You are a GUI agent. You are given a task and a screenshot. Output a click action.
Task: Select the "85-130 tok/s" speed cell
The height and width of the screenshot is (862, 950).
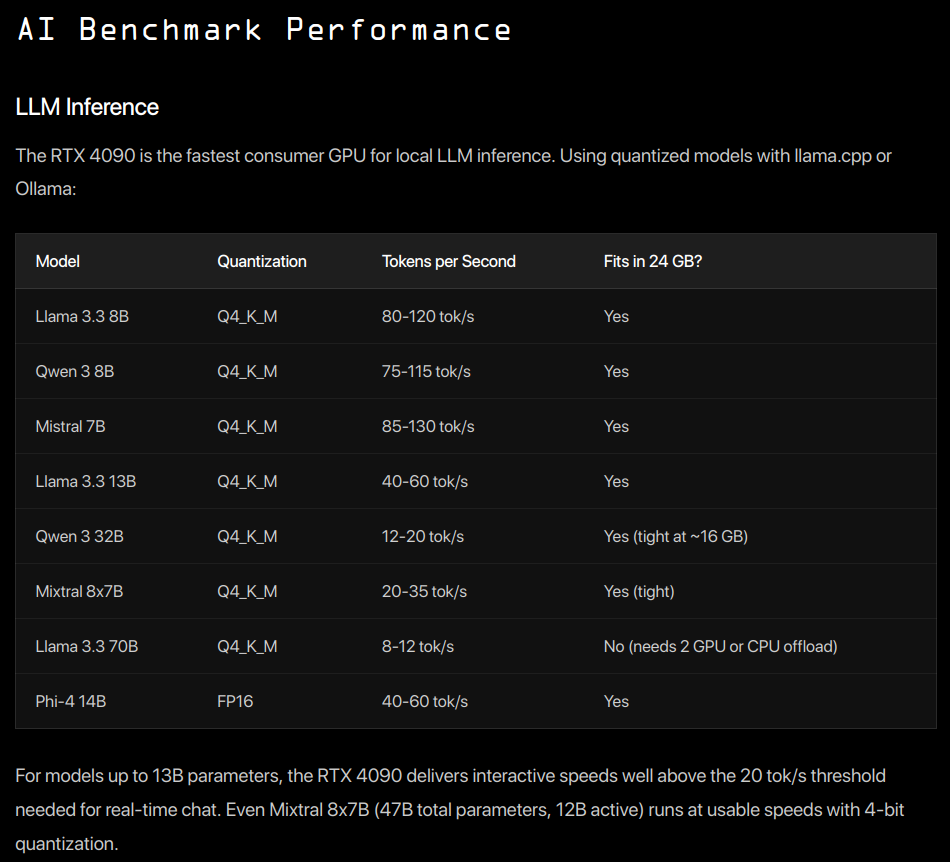[428, 426]
